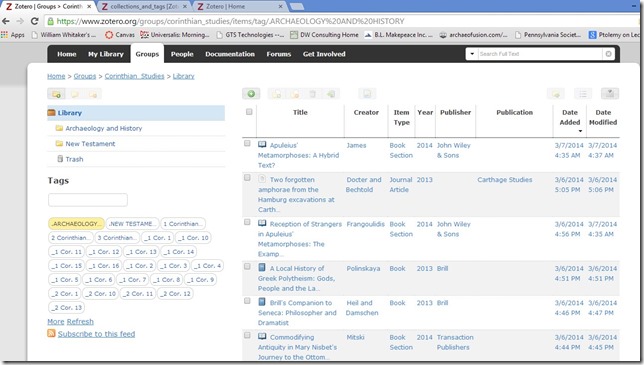Click the Refresh tags link
This screenshot has height=365, width=644.
coord(80,321)
